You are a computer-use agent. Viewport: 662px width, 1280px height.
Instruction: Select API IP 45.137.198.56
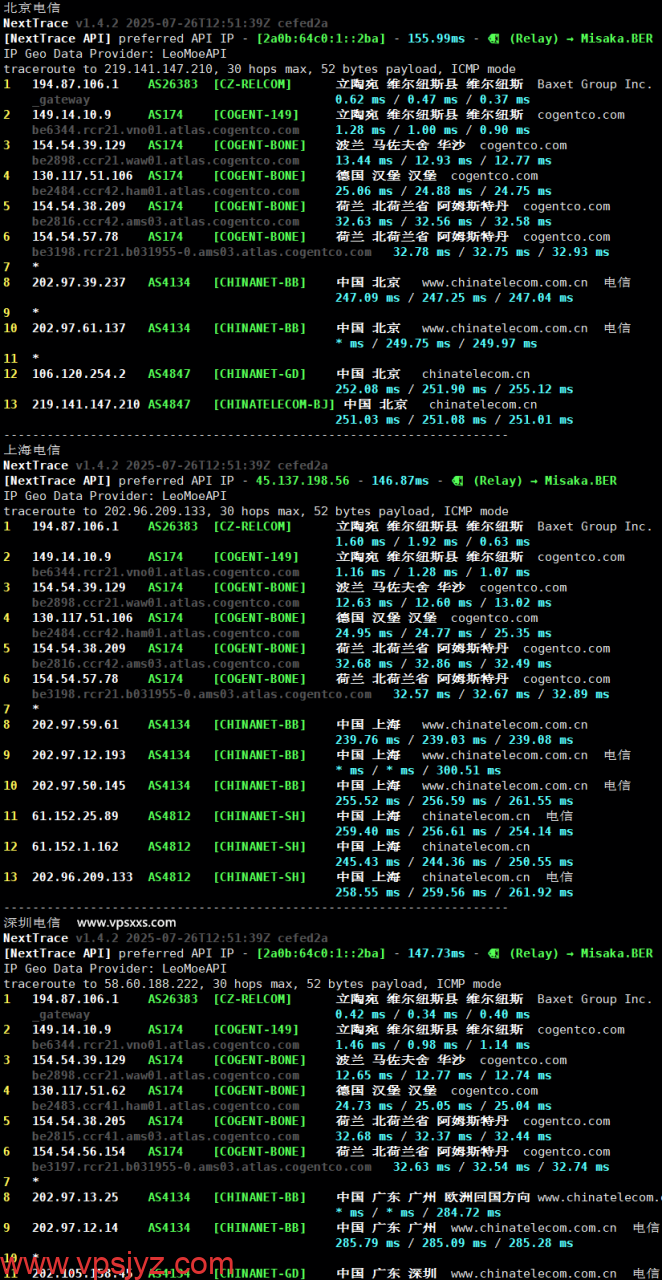pyautogui.click(x=303, y=481)
